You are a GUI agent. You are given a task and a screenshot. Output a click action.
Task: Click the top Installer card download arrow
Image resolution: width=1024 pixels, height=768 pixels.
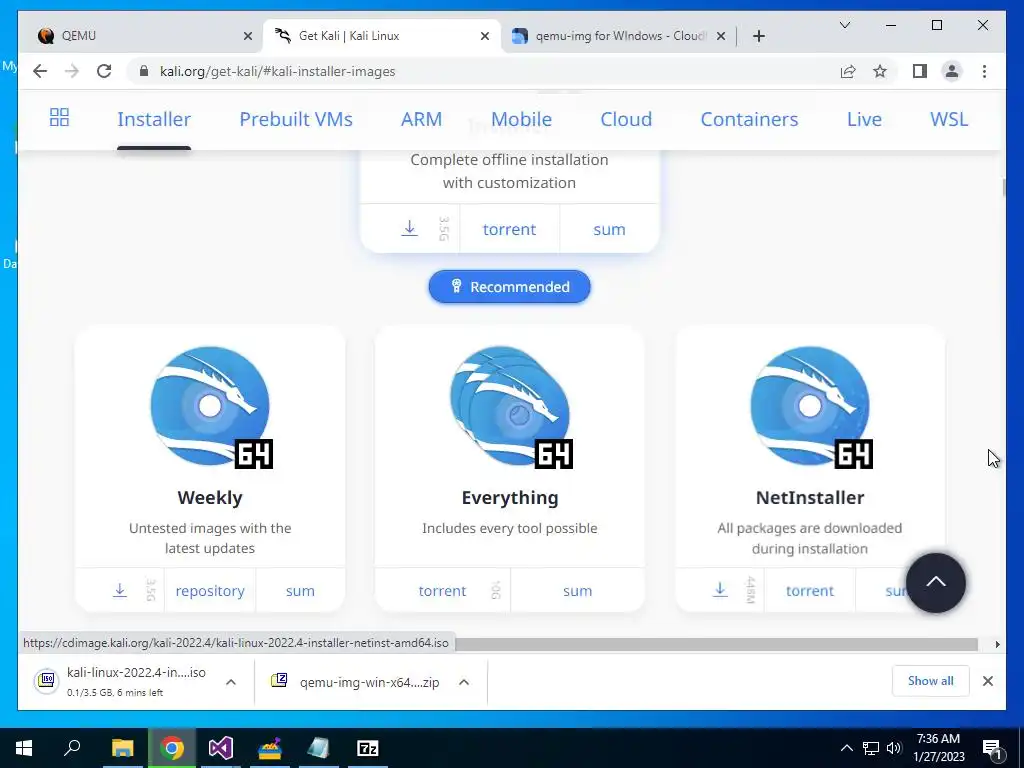click(409, 228)
